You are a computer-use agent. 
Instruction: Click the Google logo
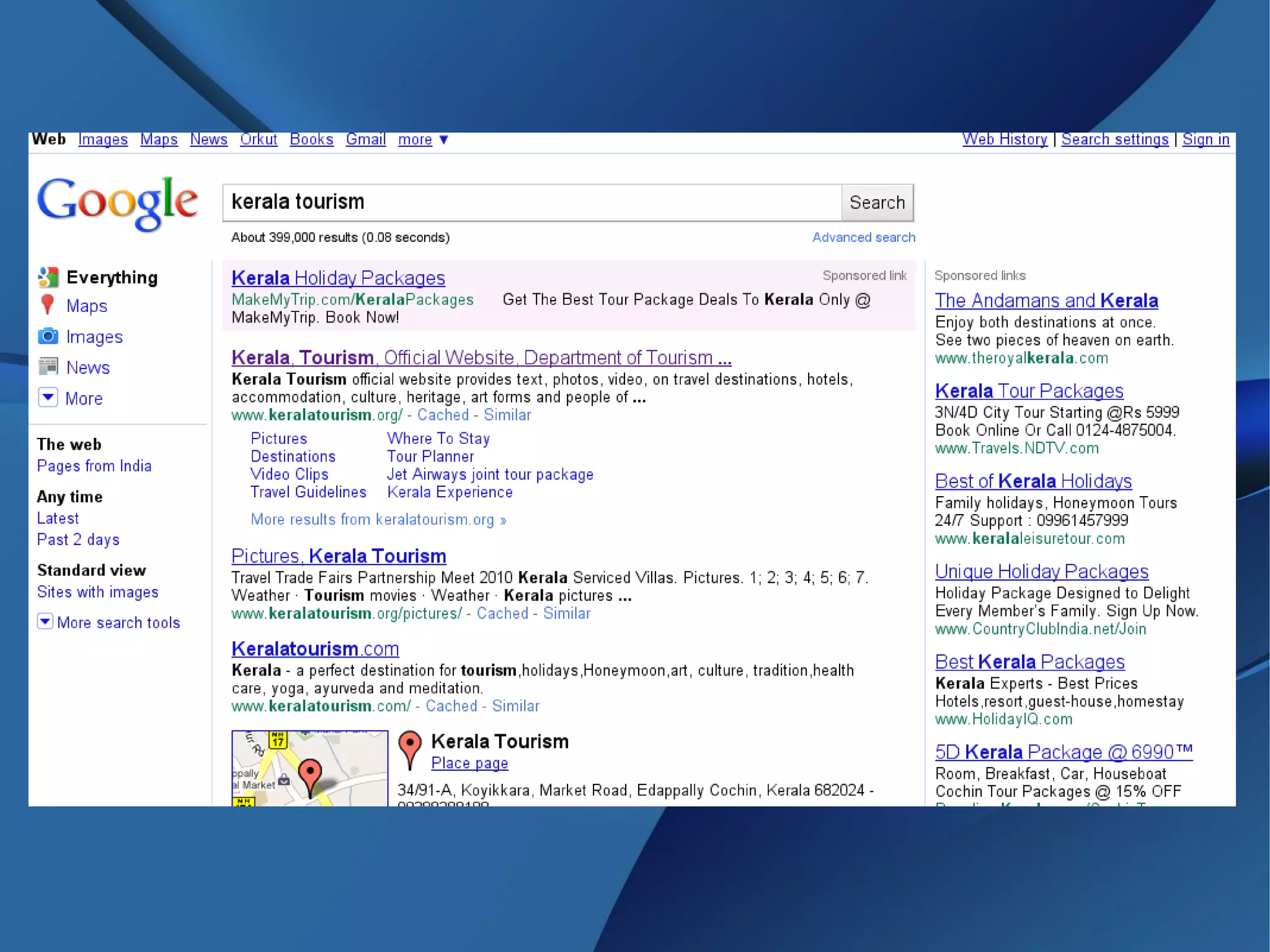(118, 203)
